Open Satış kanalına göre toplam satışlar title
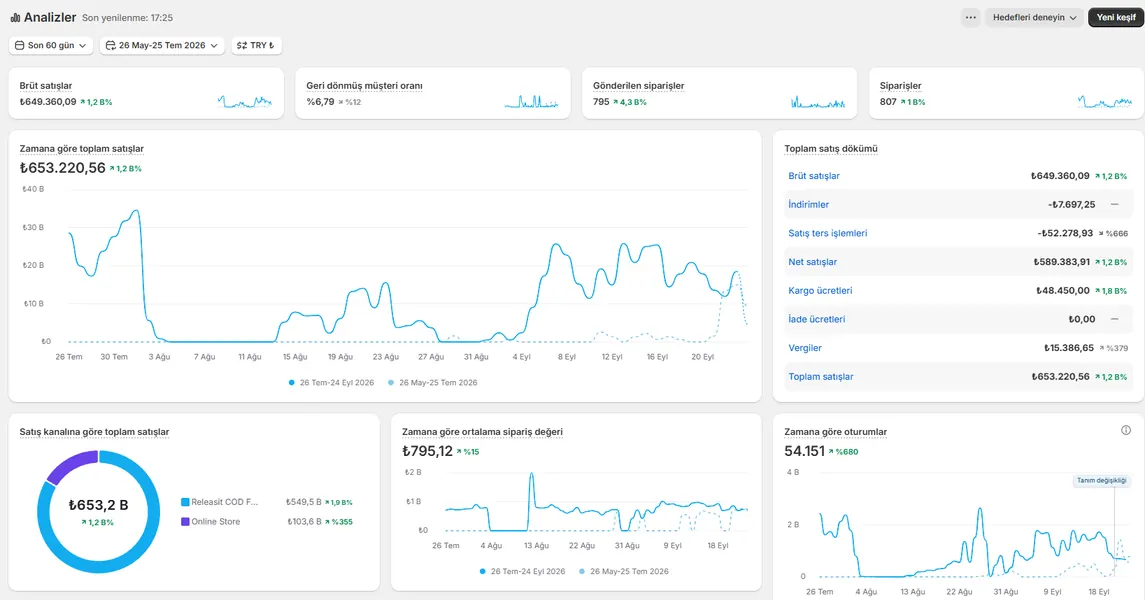Image resolution: width=1145 pixels, height=600 pixels. (94, 431)
